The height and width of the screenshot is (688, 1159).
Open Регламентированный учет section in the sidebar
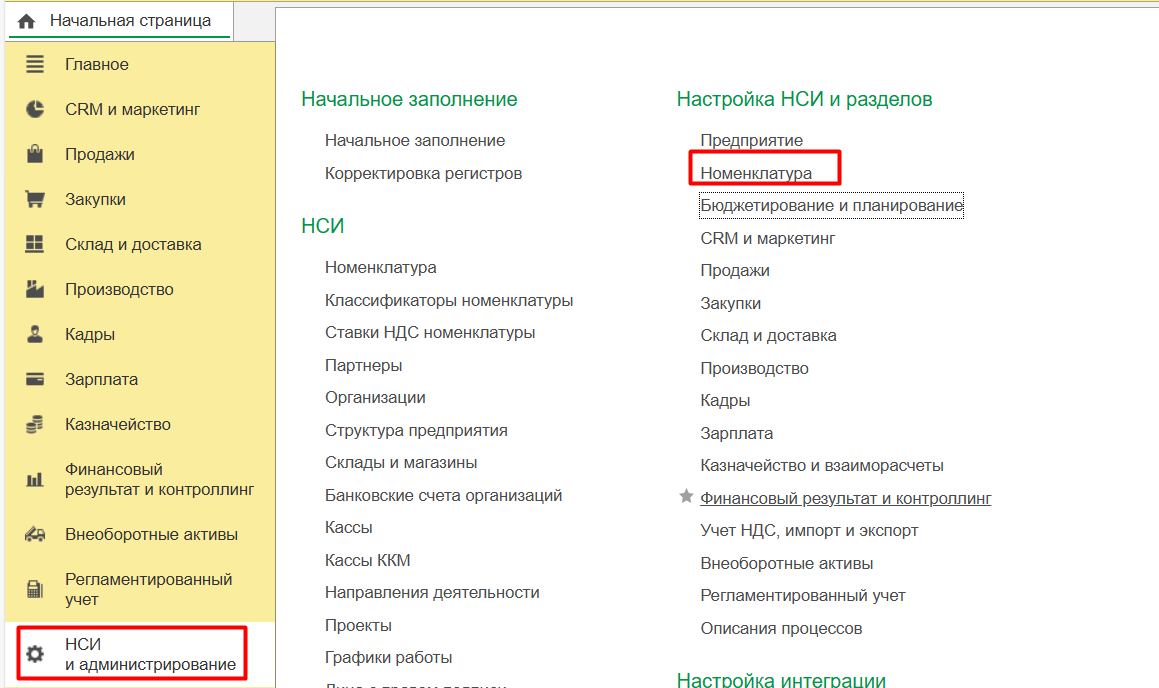tap(148, 589)
